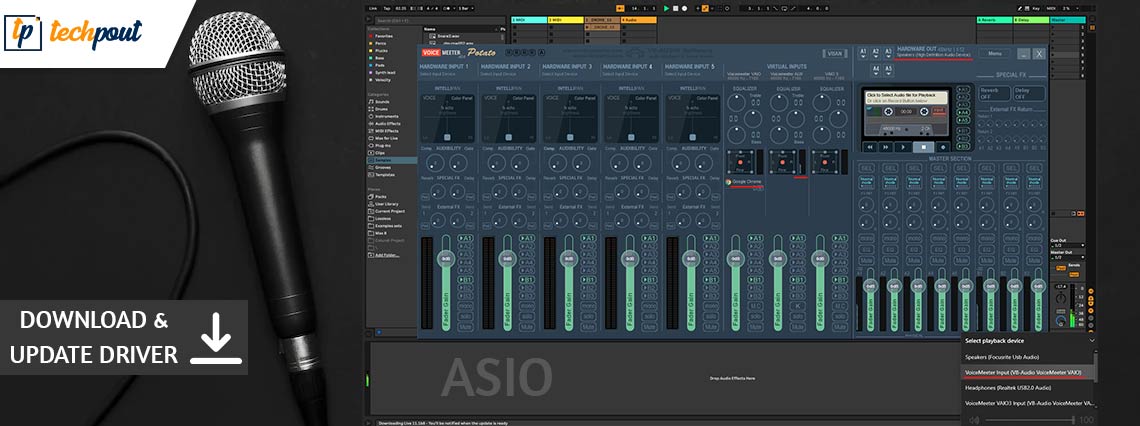
Task: Choose VoiceMeeter VAIO3 Input playback device
Action: [x=1027, y=402]
